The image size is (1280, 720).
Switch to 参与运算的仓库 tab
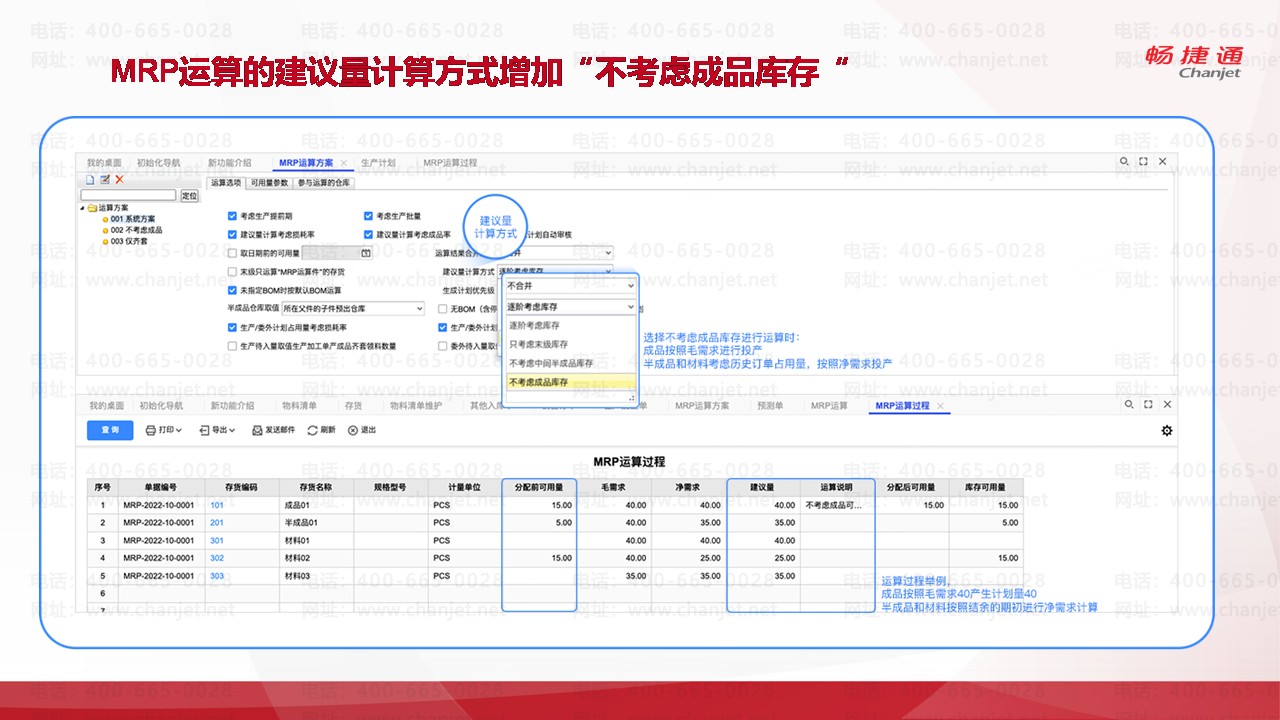325,183
